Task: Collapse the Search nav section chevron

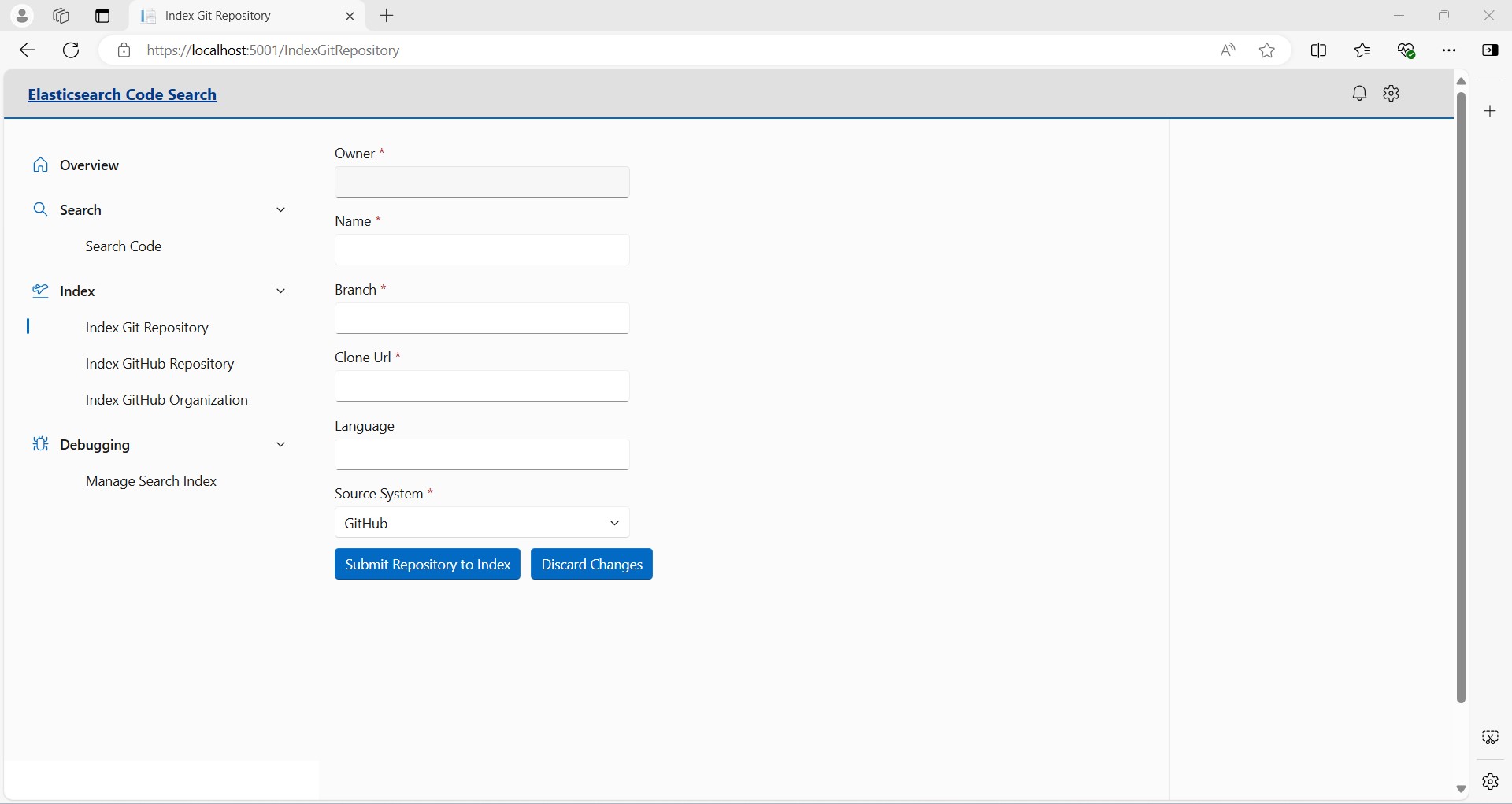Action: (x=280, y=209)
